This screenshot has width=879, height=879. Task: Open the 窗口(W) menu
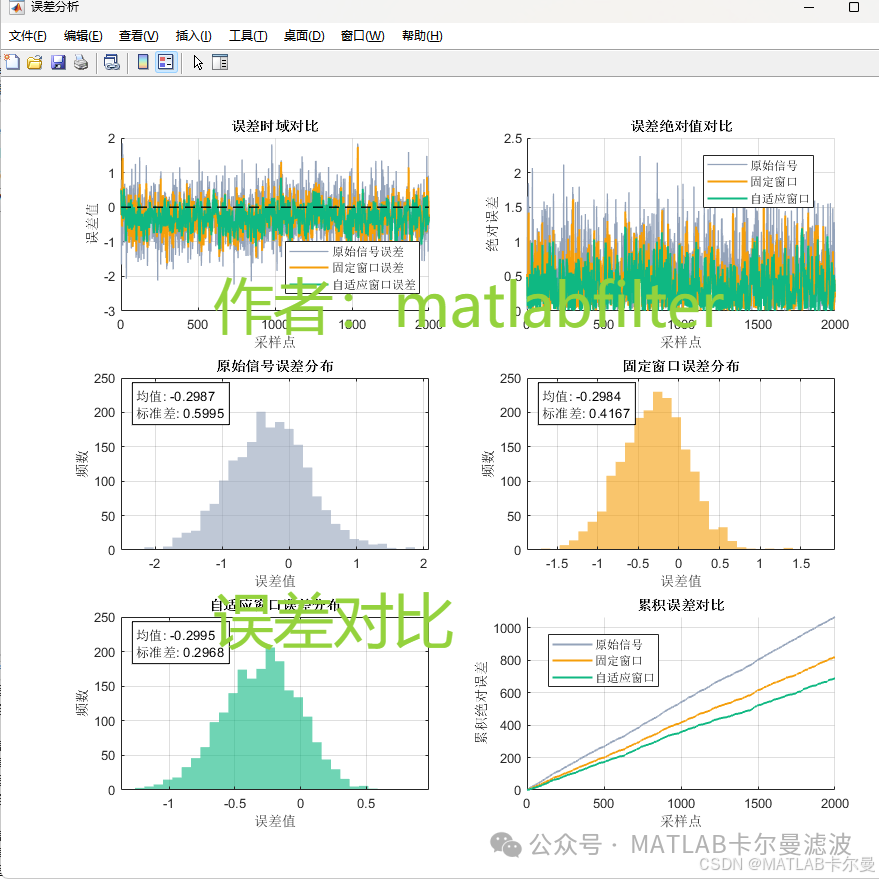362,36
